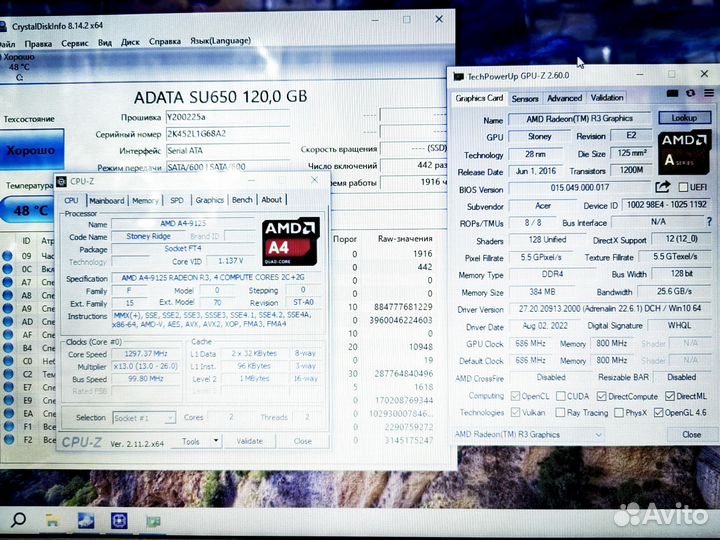This screenshot has height=540, width=720.
Task: Click AMD A4 logo in CPU-Z
Action: click(x=291, y=241)
